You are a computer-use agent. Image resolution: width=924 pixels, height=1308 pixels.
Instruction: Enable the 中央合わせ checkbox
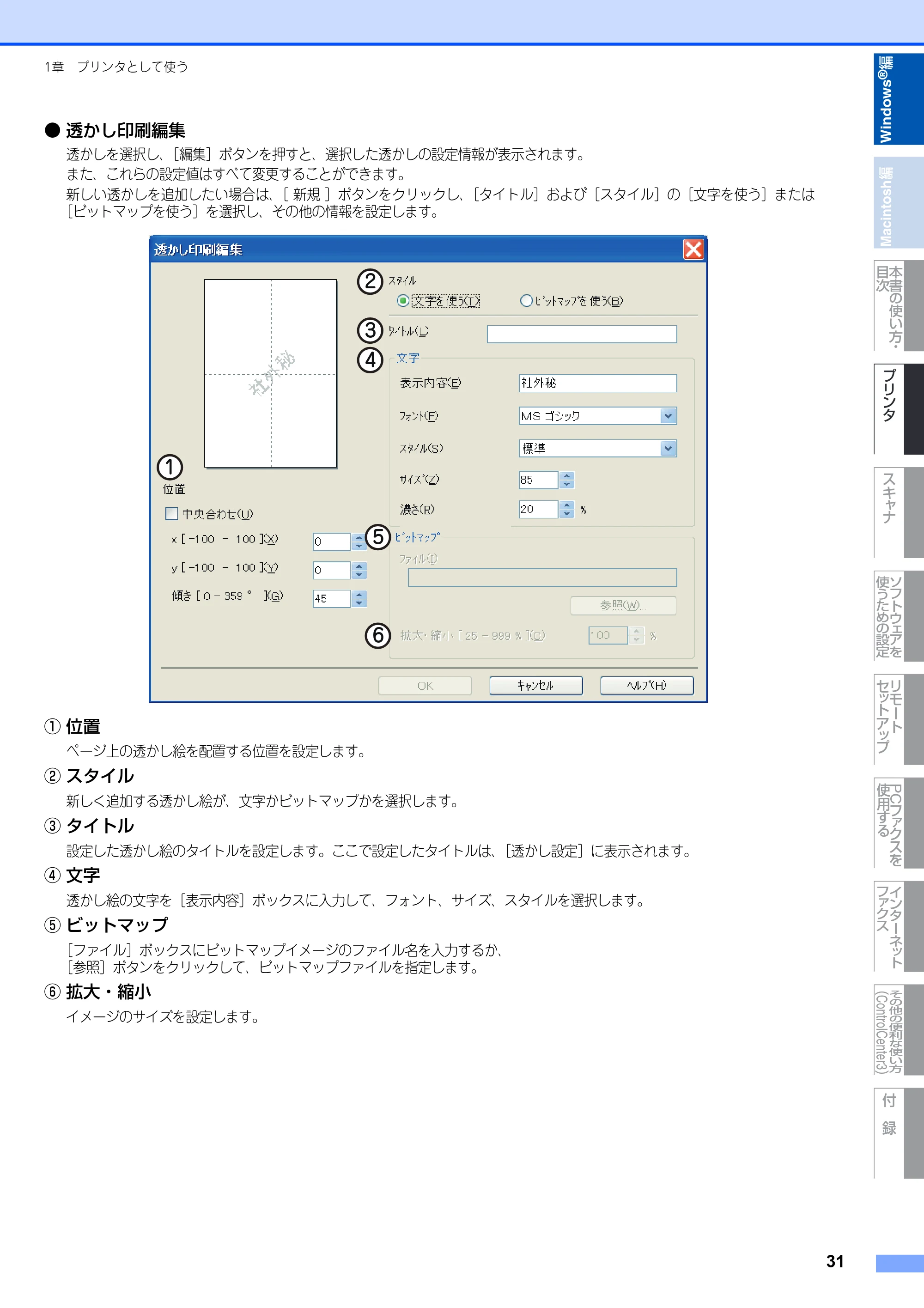click(x=171, y=514)
